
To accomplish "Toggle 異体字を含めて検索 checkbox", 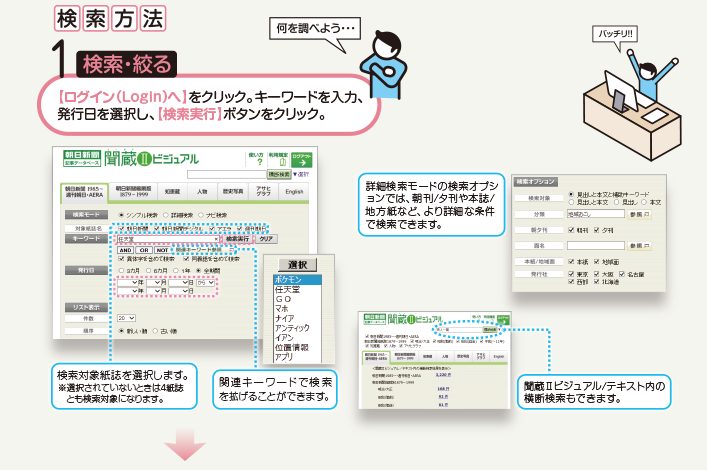I will tap(121, 259).
